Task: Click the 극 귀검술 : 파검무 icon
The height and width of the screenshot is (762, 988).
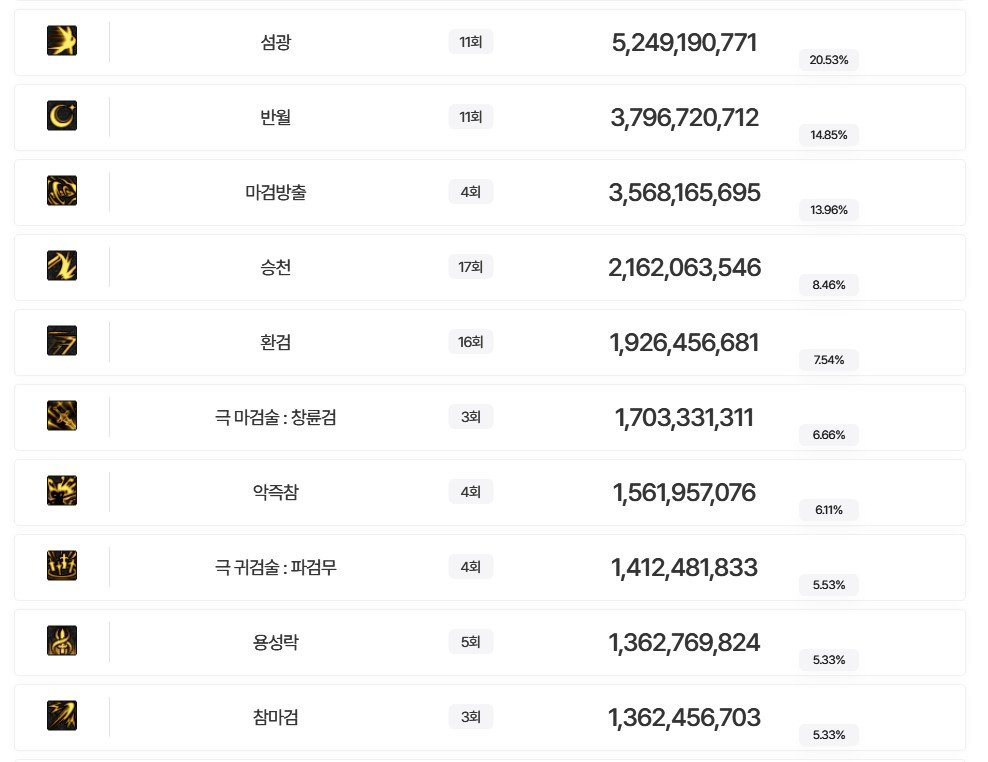Action: point(62,566)
